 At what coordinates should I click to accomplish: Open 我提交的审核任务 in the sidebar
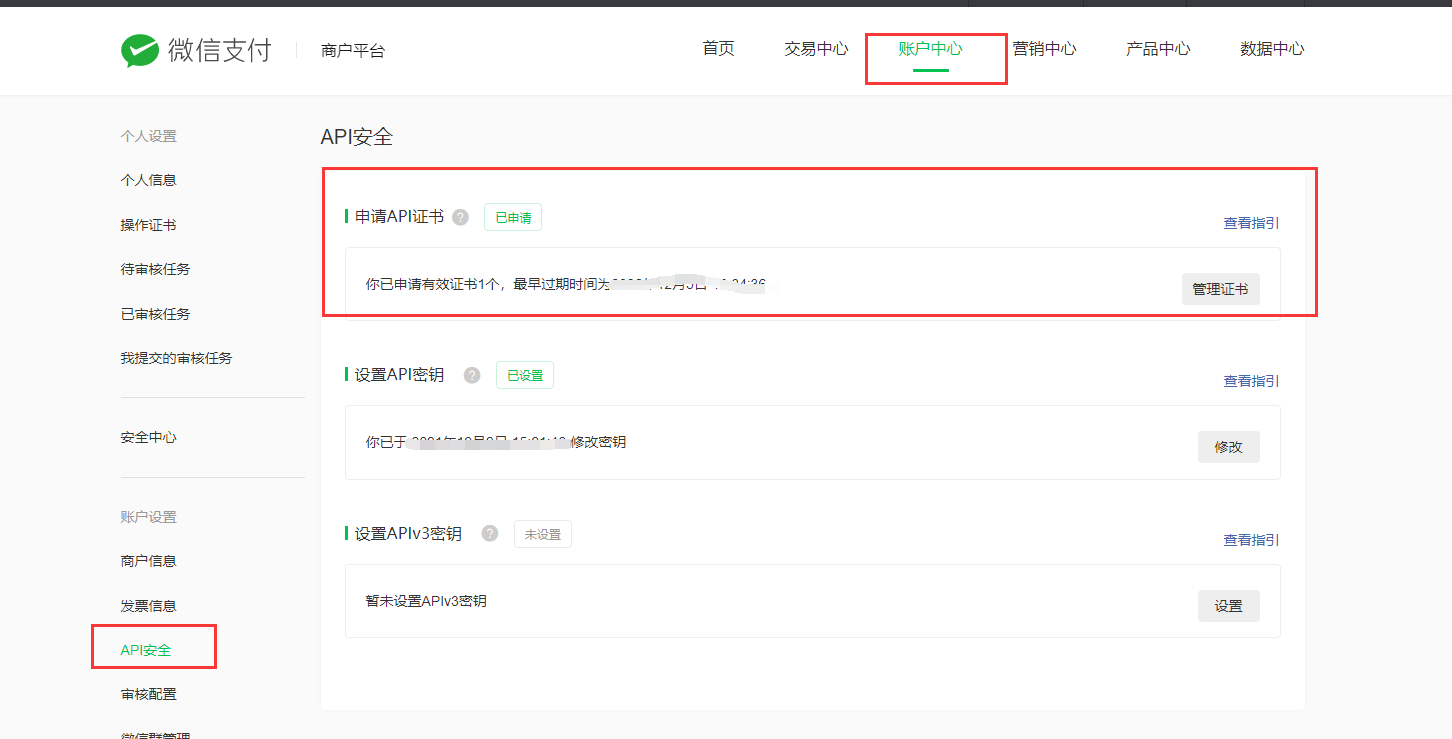[x=176, y=358]
